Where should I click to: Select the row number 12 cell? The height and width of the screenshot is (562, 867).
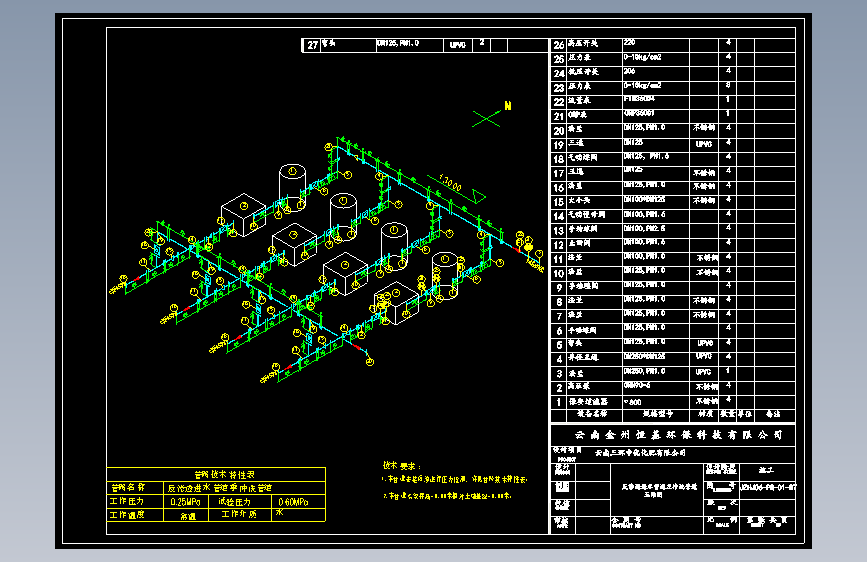(559, 244)
